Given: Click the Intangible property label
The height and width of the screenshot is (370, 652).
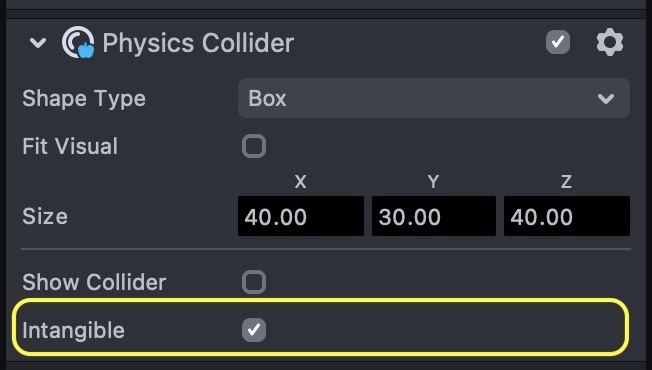Looking at the screenshot, I should pos(74,331).
